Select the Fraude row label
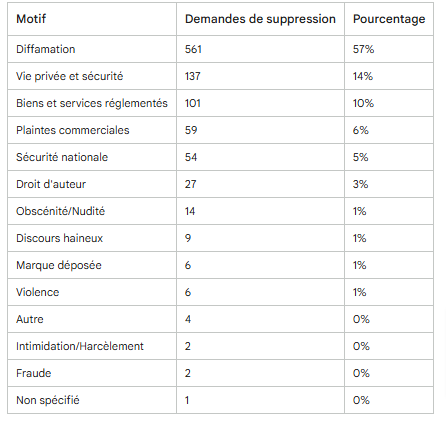This screenshot has width=446, height=424. (x=34, y=373)
